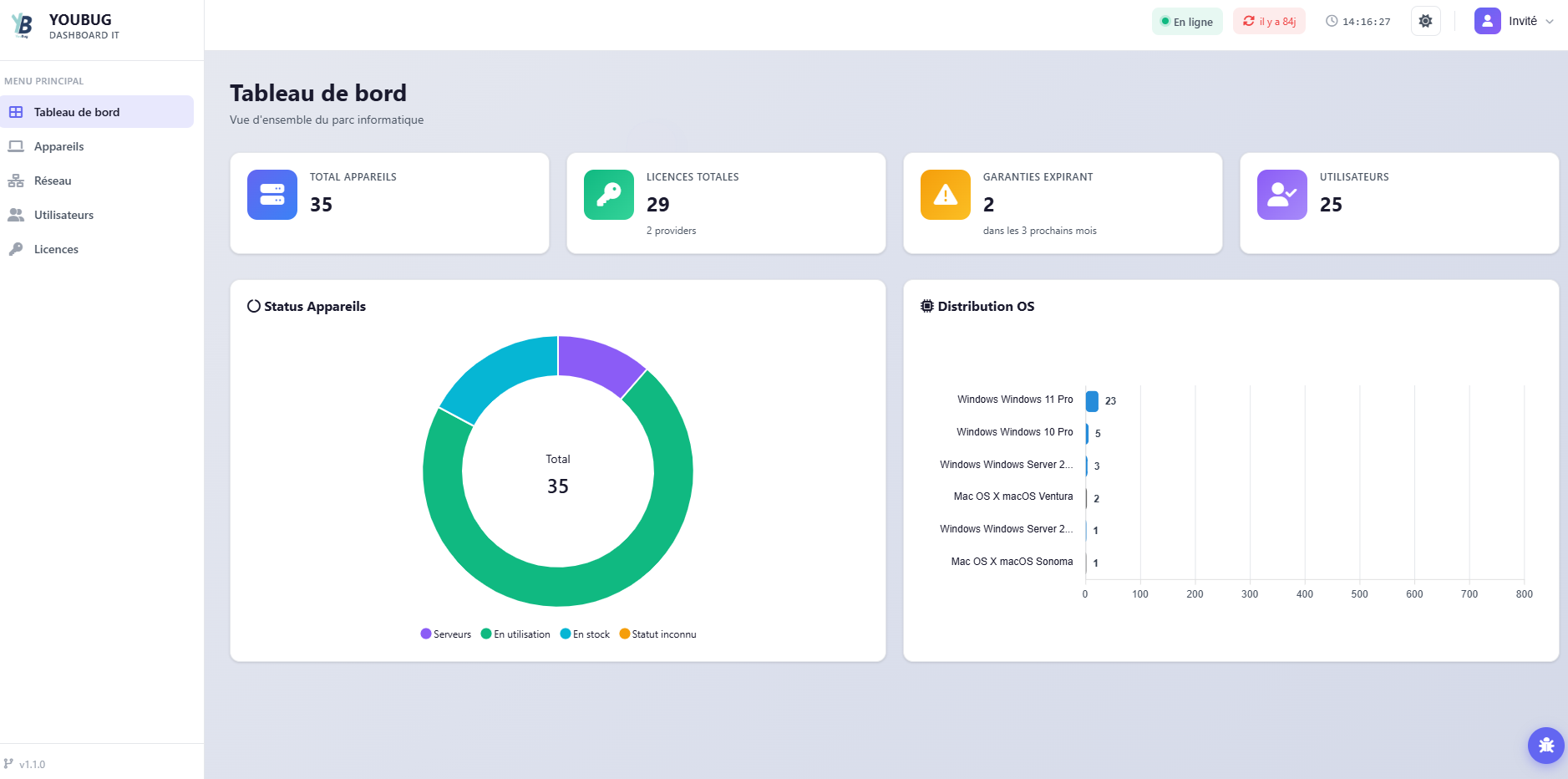Toggle Statut inconnu legend orange swatch
The image size is (1568, 779).
coord(625,634)
